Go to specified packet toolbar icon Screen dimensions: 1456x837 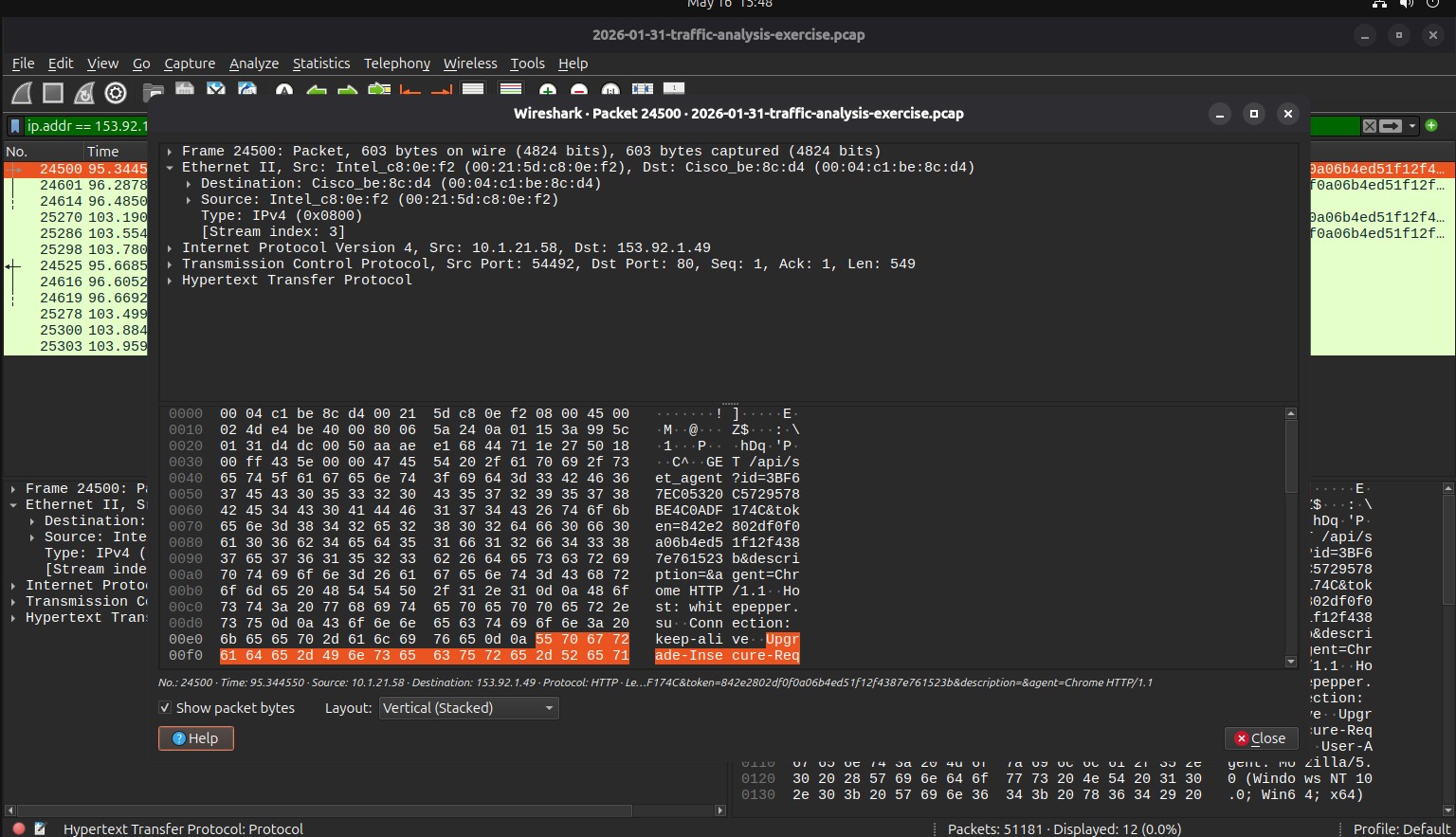379,90
